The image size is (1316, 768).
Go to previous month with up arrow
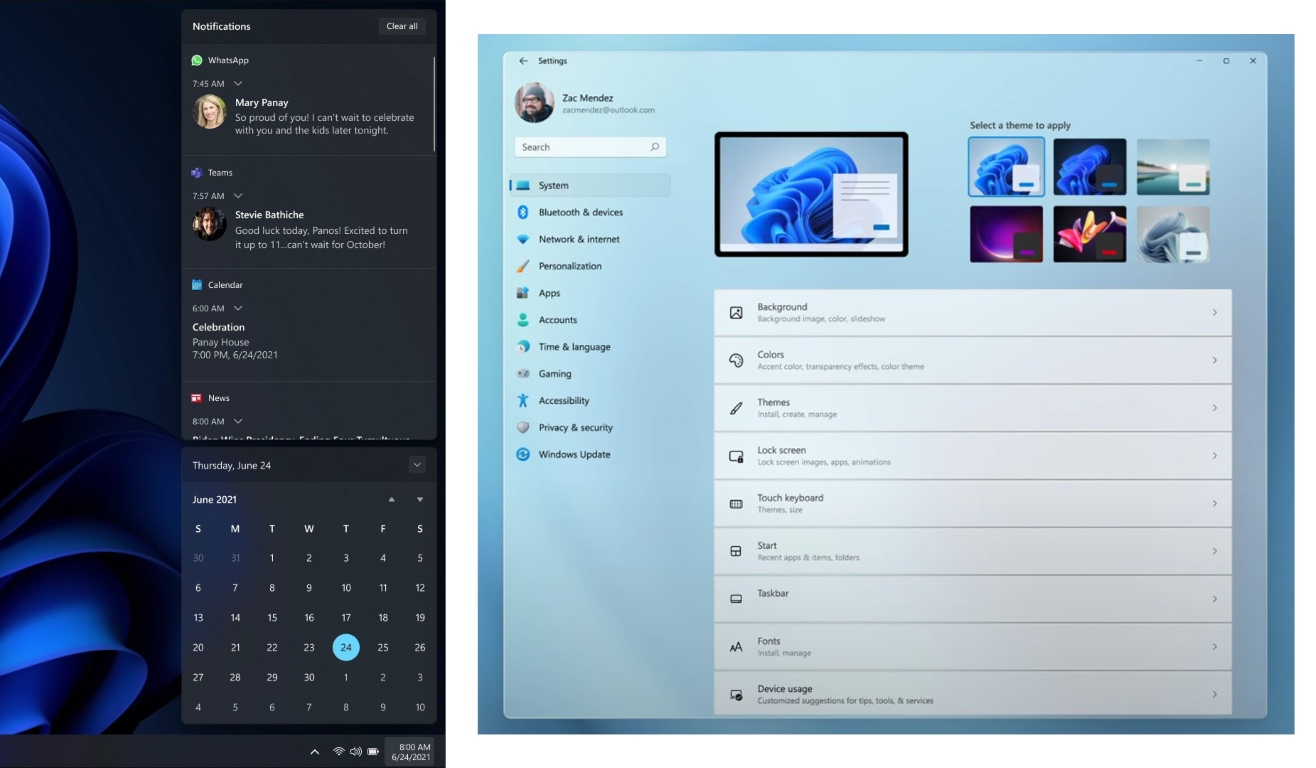(x=391, y=499)
